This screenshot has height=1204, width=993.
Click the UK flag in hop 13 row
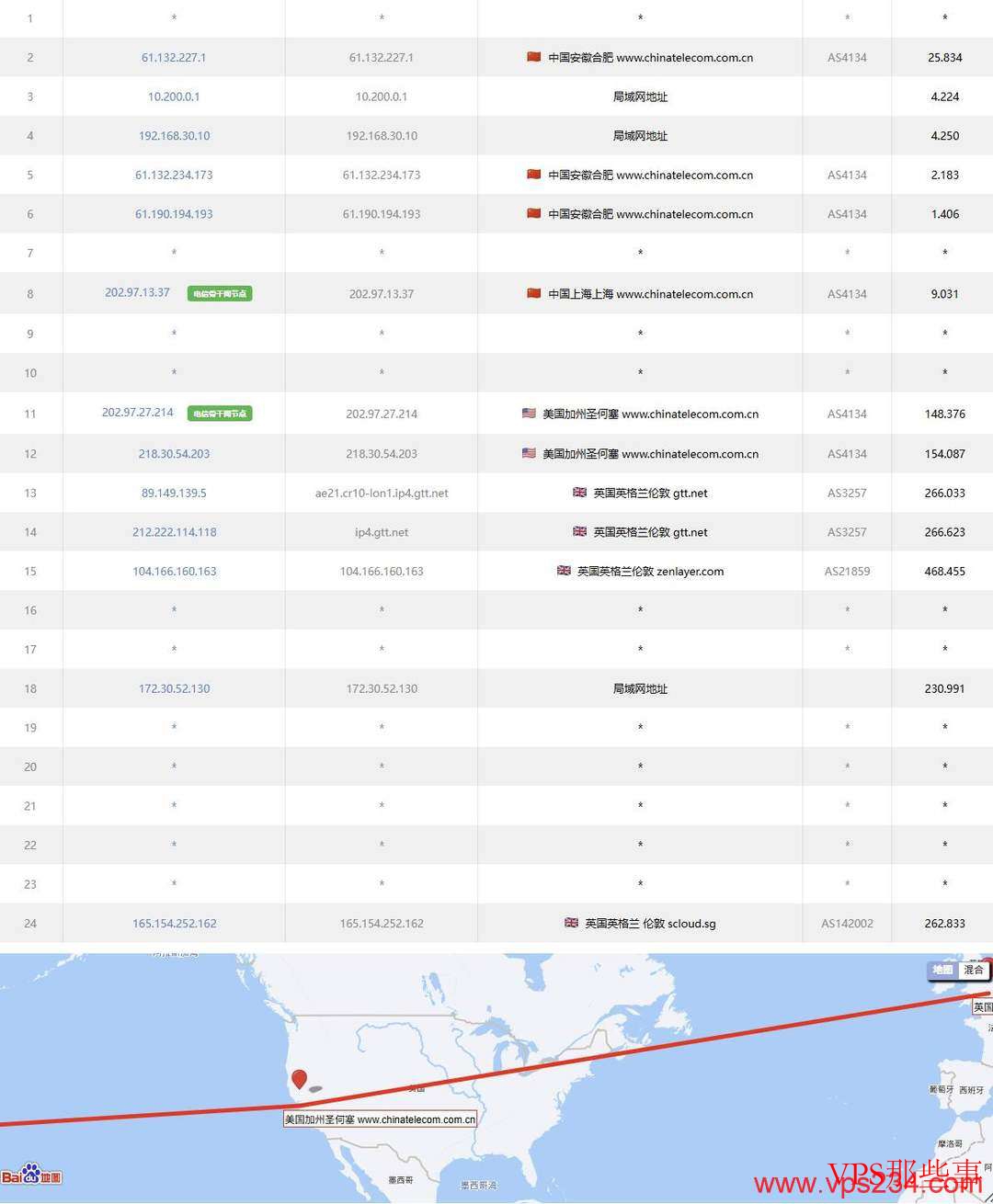[x=579, y=493]
